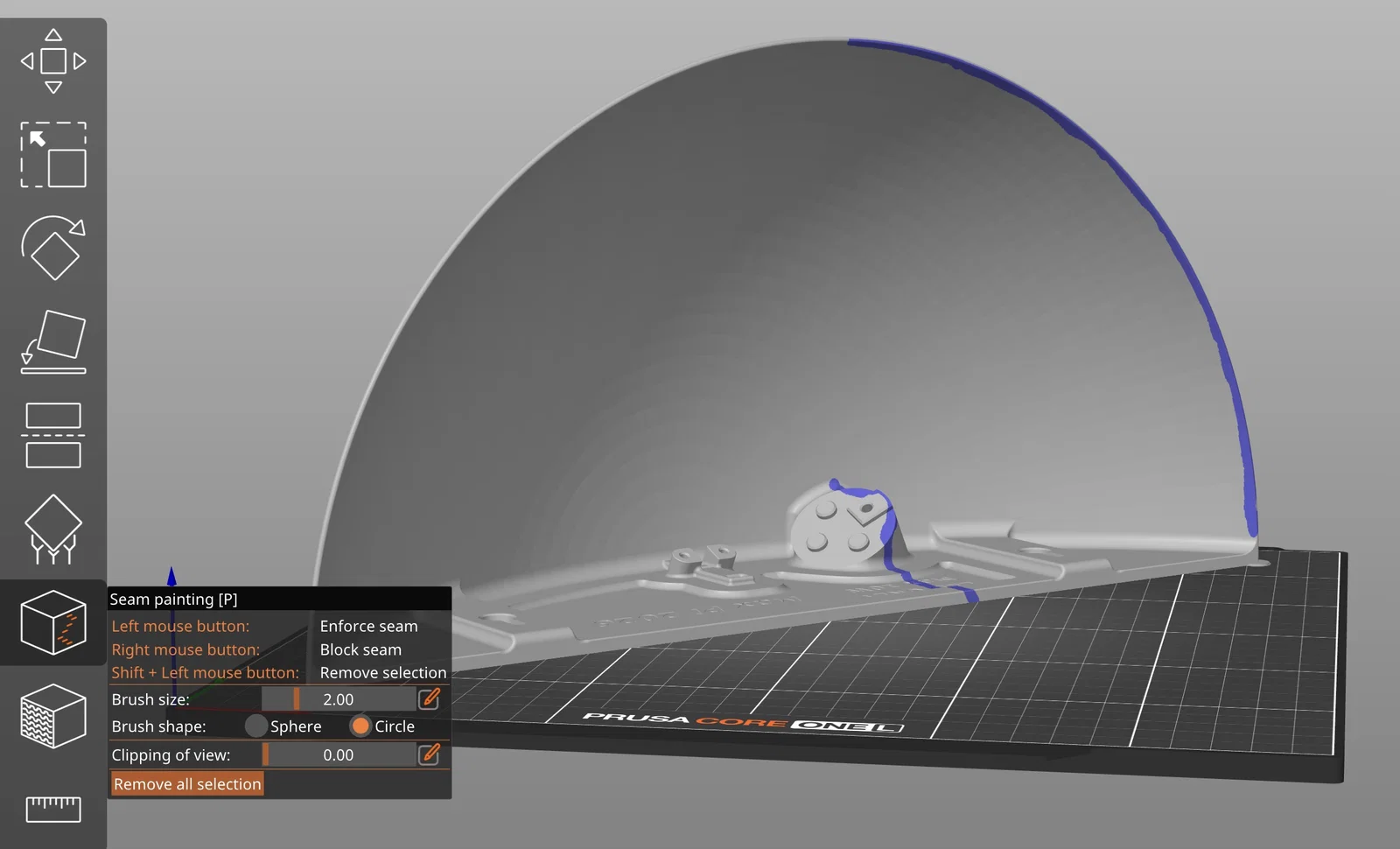Adjust the Brush size slider

point(339,699)
